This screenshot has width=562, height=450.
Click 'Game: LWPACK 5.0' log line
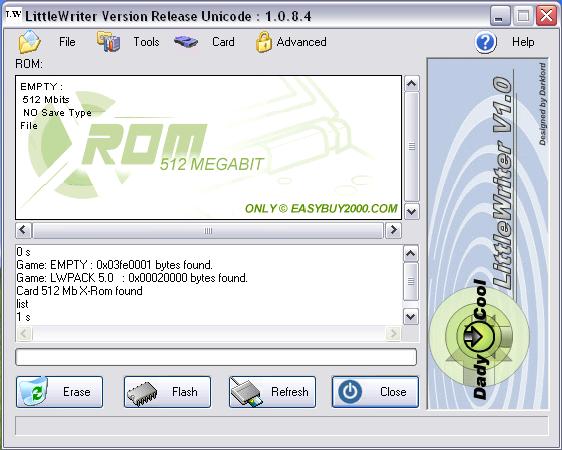[x=132, y=278]
